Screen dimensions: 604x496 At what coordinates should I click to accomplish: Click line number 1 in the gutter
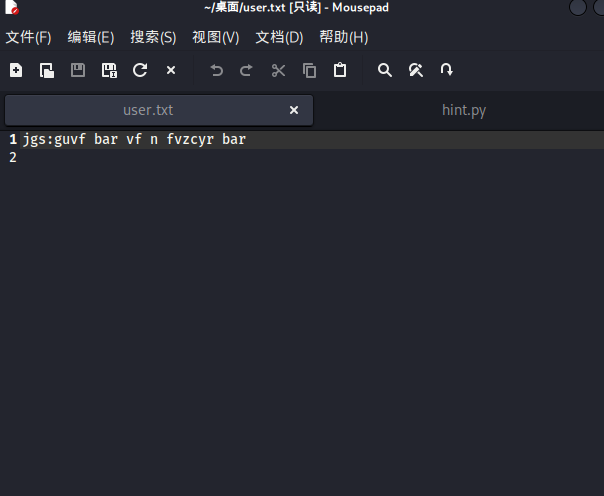(x=13, y=139)
